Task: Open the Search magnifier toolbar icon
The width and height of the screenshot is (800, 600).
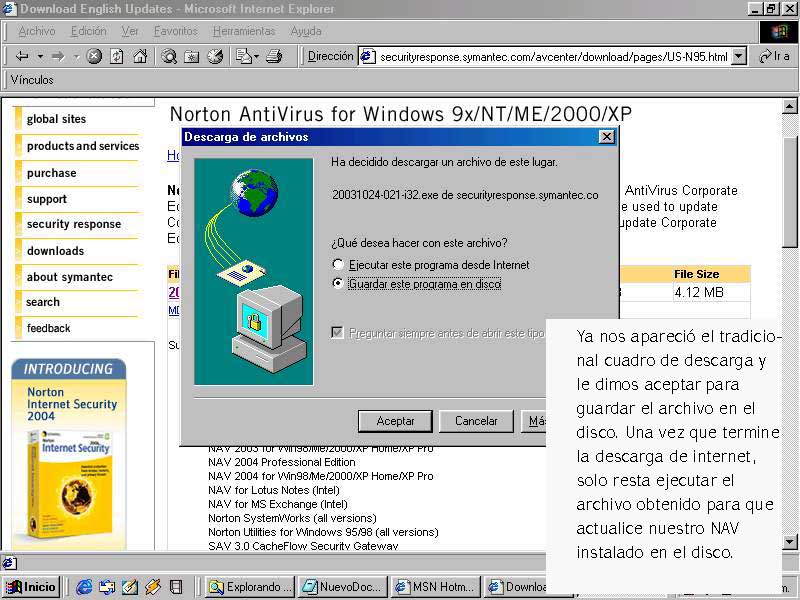Action: (x=169, y=56)
